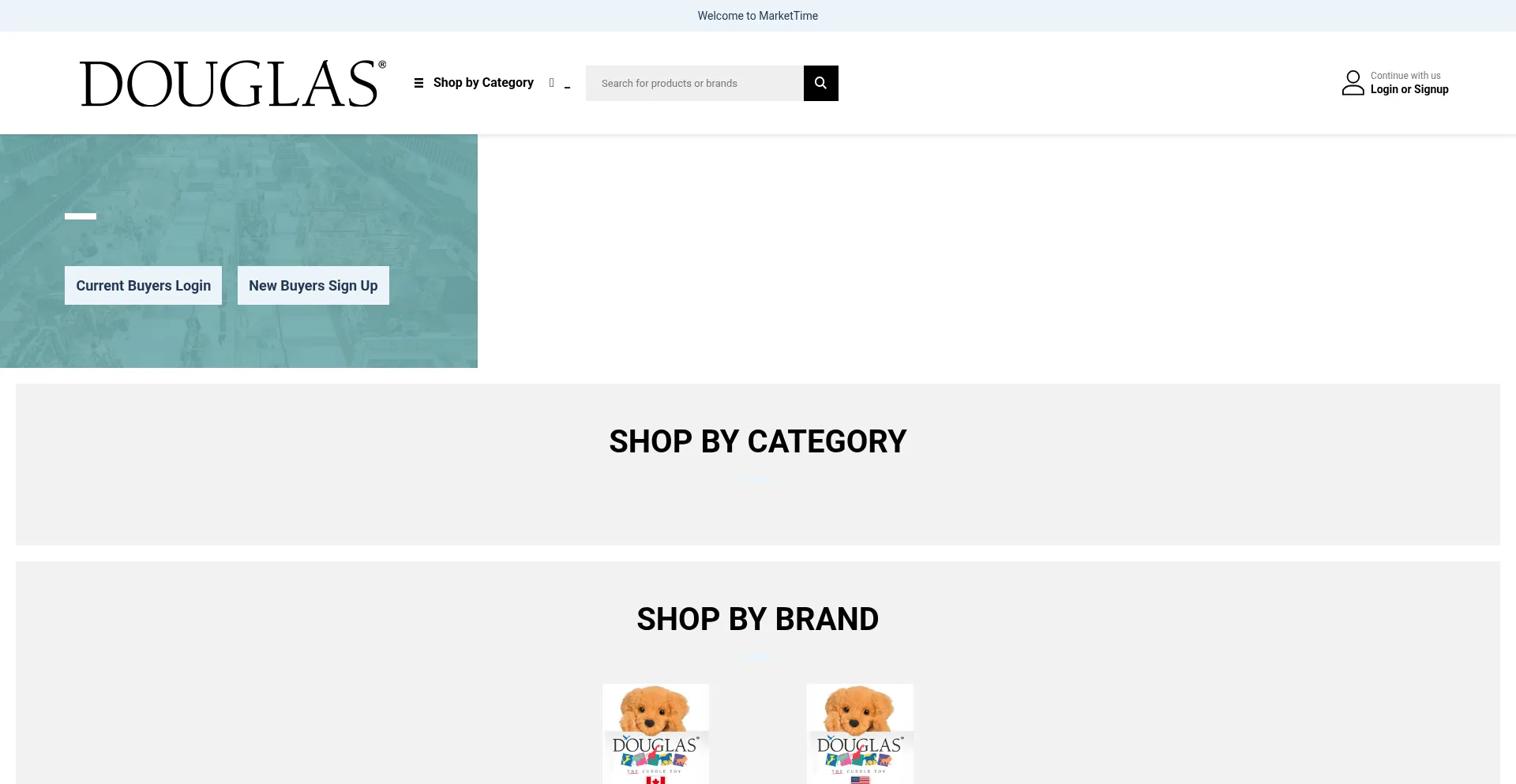Screen dimensions: 1516x784
Task: Click the Continue with us text
Action: [x=1405, y=76]
